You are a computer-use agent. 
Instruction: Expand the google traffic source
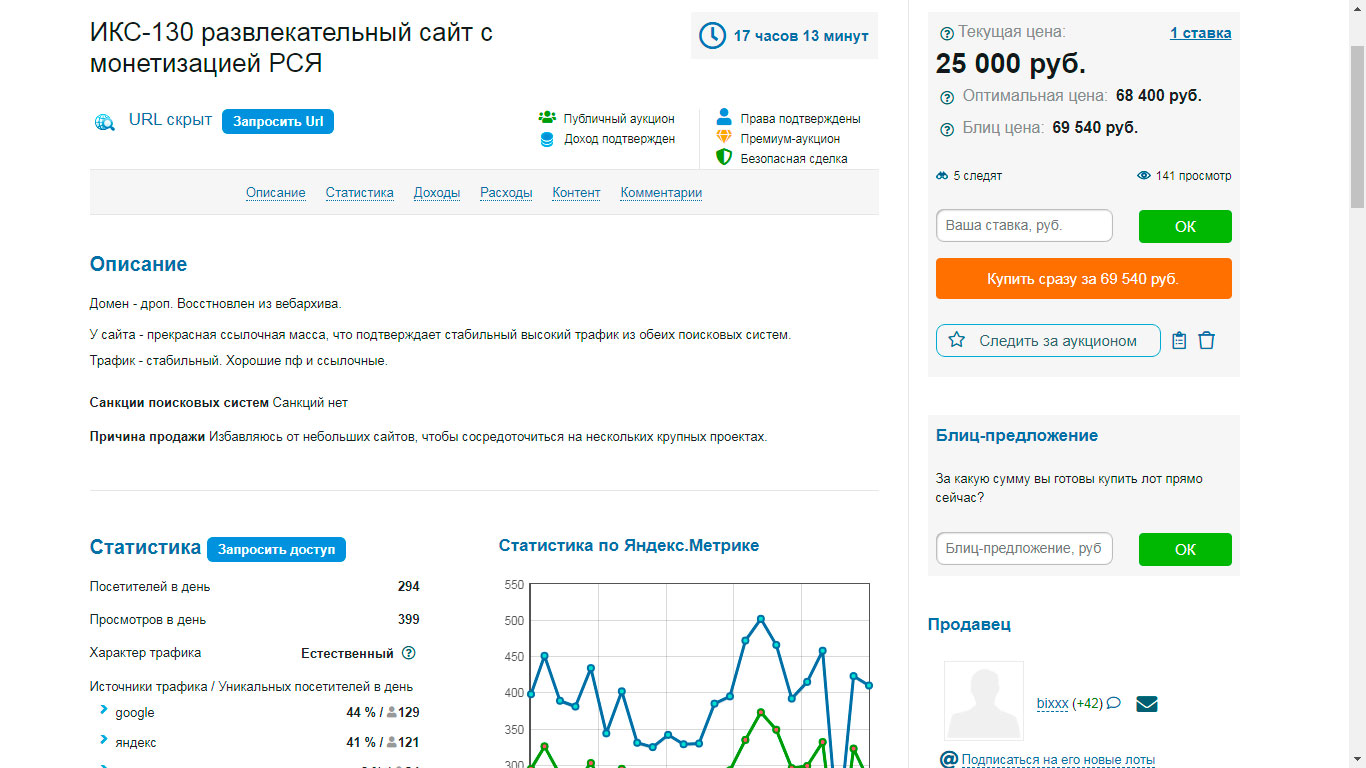click(103, 710)
